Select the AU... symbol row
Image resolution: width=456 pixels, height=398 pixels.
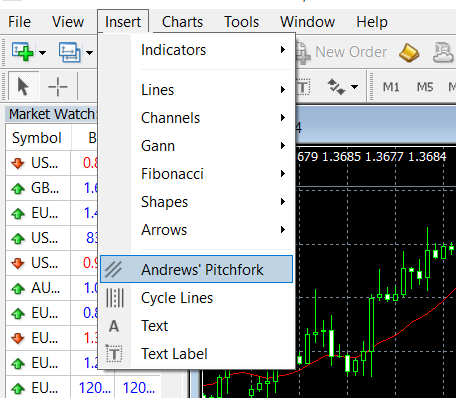point(52,288)
